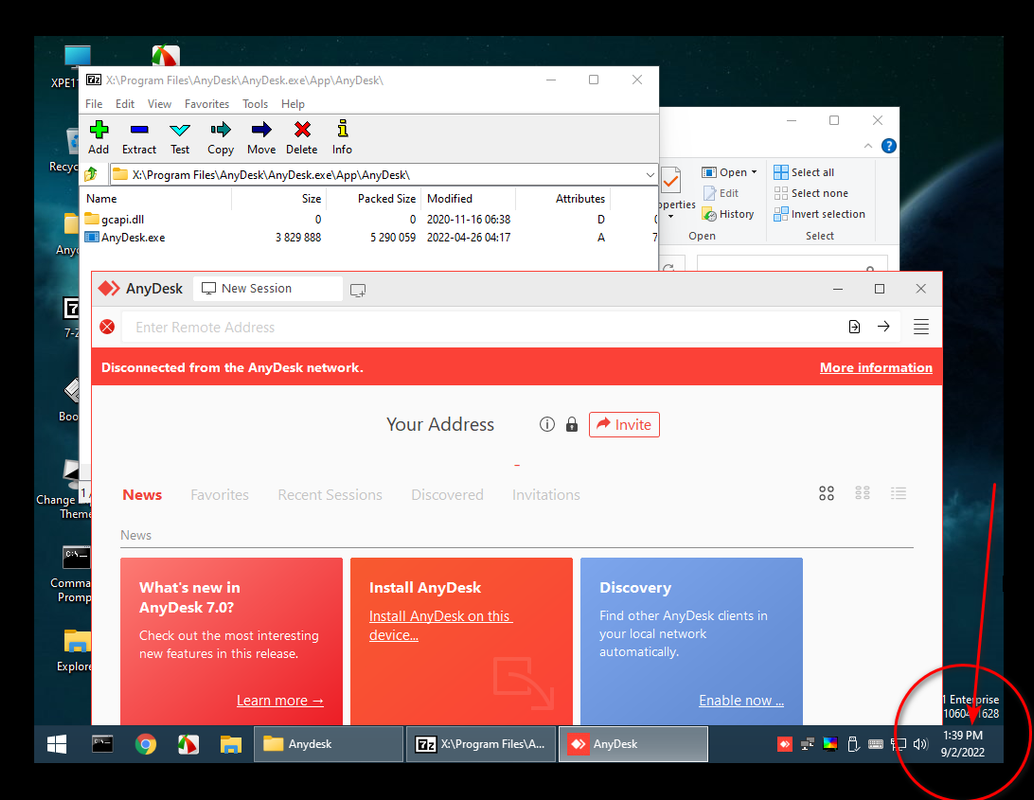Viewport: 1034px width, 800px height.
Task: Click the lock icon beside Your Address
Action: 572,424
